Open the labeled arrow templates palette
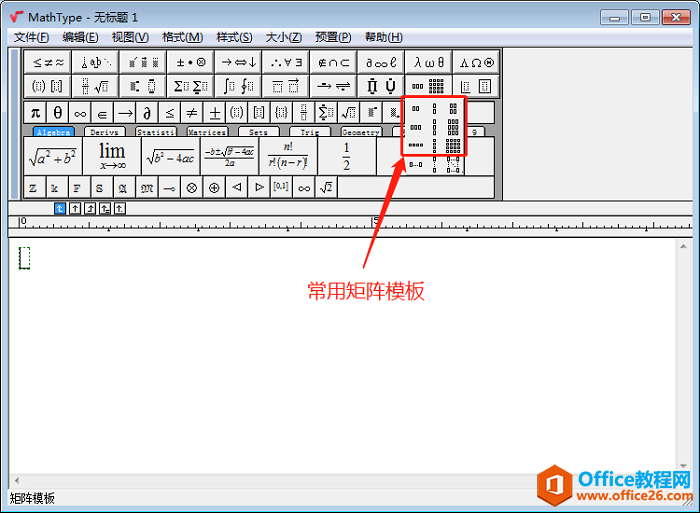The width and height of the screenshot is (700, 513). pos(333,86)
